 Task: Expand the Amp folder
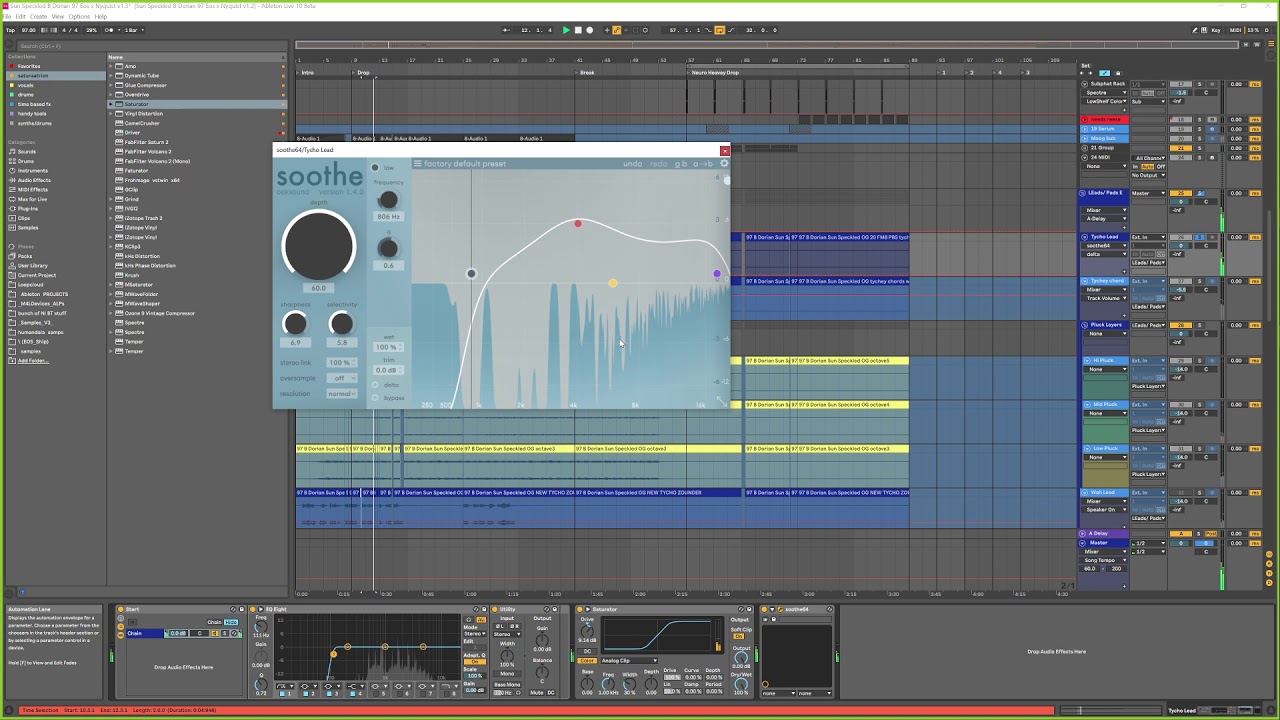113,66
